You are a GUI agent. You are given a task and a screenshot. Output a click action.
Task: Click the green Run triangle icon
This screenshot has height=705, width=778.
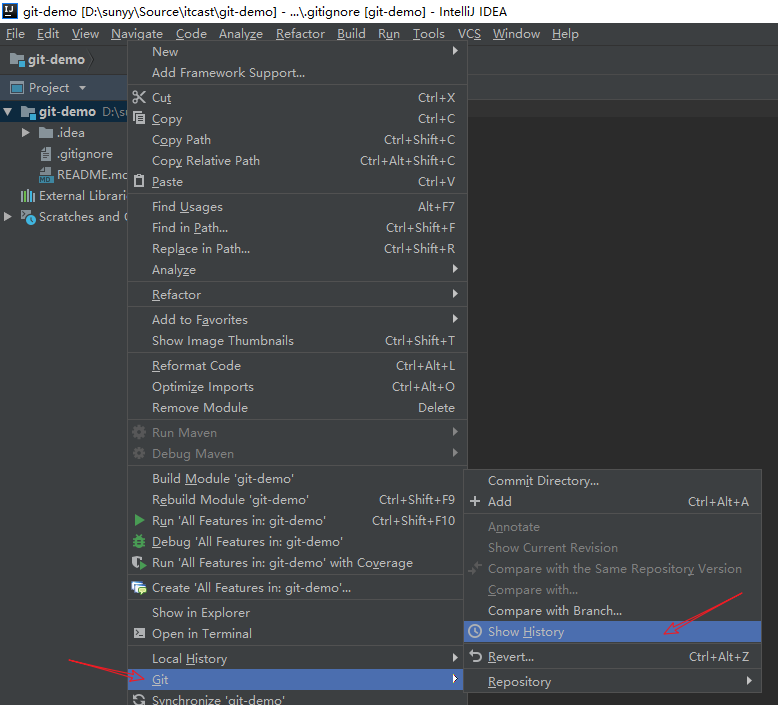coord(139,521)
